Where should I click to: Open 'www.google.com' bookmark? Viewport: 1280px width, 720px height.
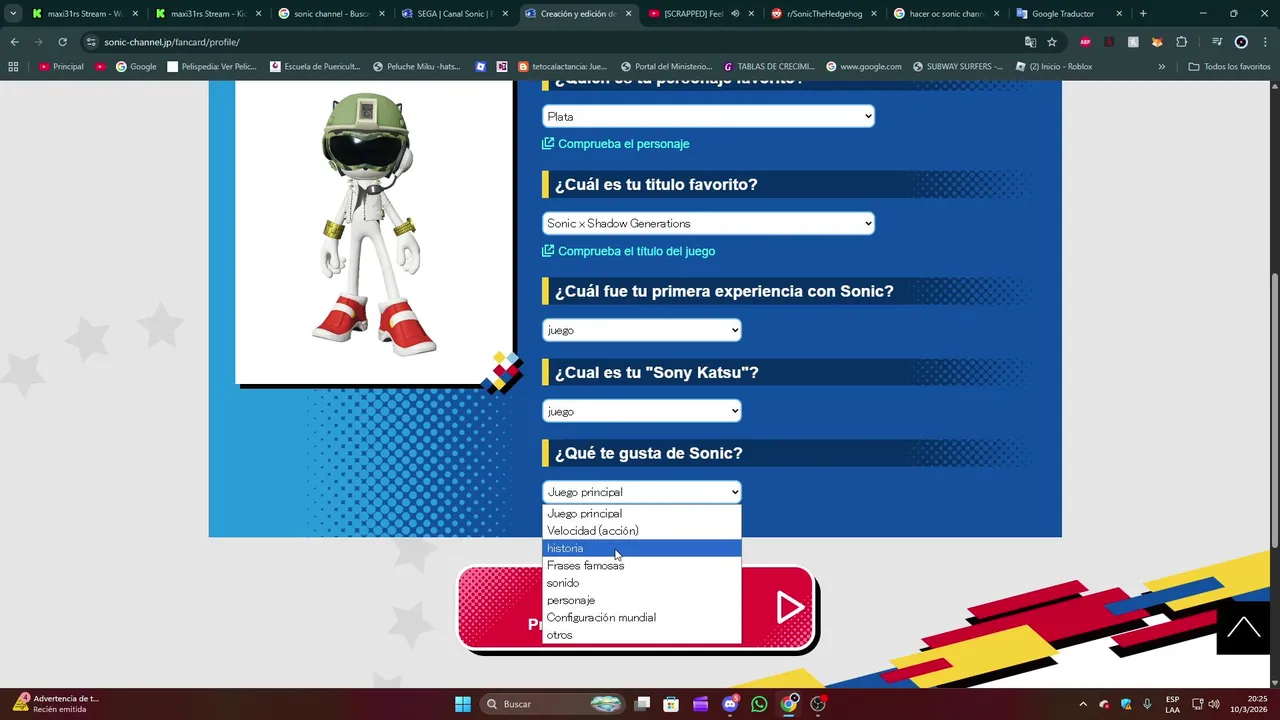coord(864,67)
